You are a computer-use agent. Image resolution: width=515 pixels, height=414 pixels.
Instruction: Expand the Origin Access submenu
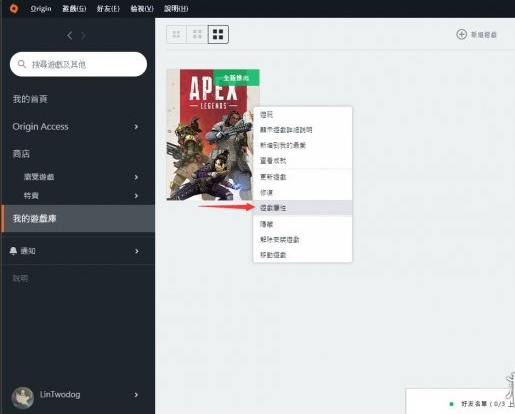tap(136, 127)
